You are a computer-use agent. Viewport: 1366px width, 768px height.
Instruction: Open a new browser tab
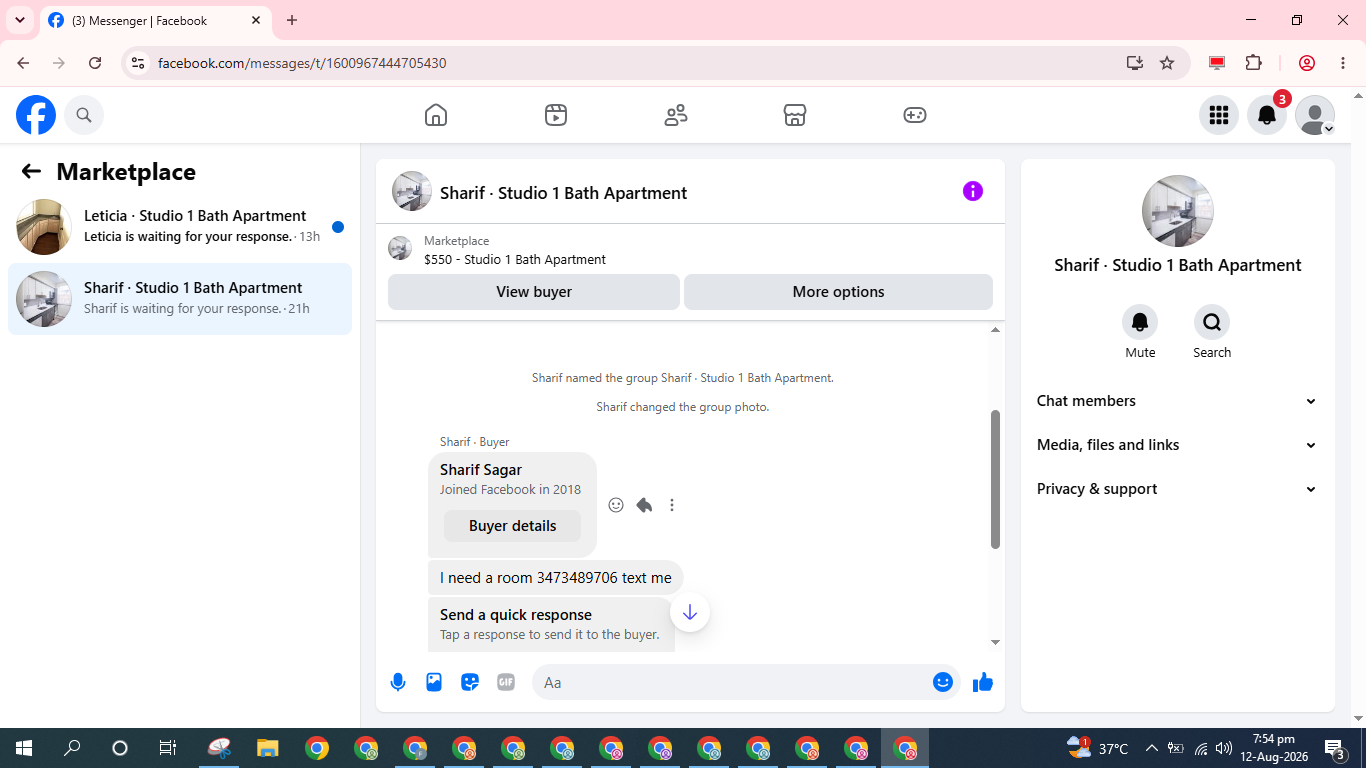292,20
